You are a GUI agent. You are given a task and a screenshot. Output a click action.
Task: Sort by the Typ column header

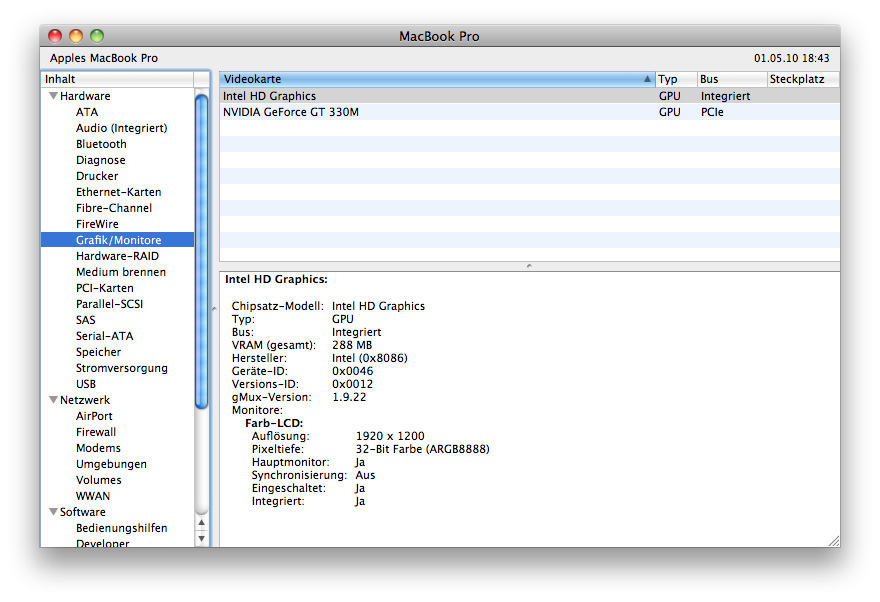676,79
